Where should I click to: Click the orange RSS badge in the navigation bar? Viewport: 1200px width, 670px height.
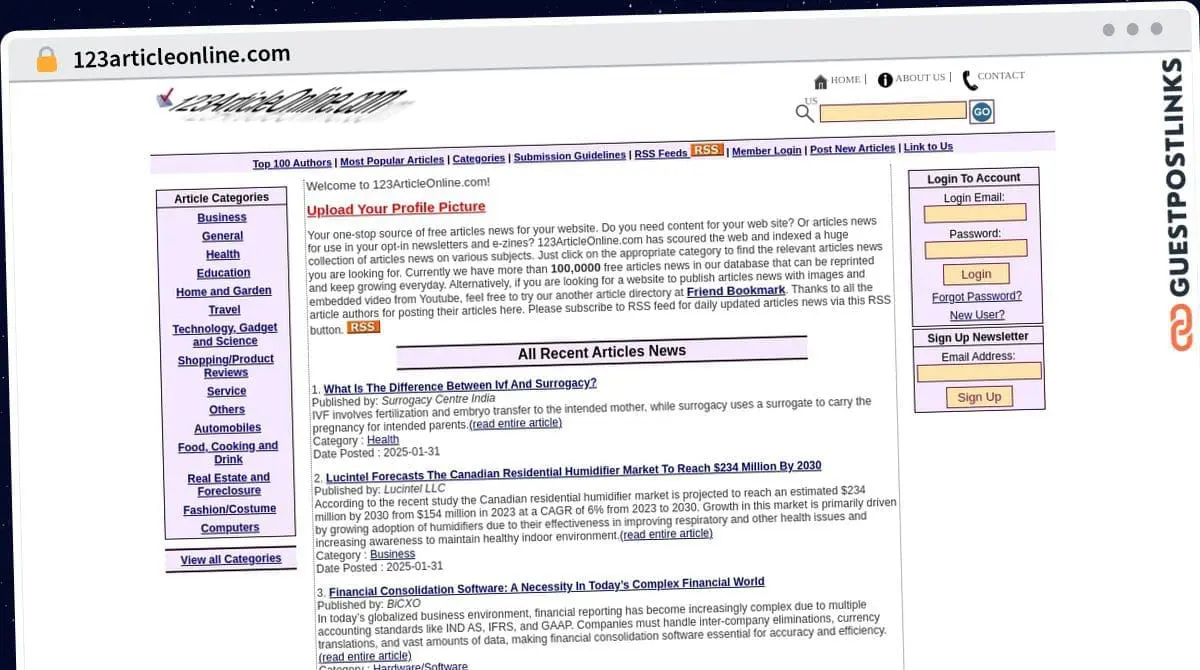point(707,150)
